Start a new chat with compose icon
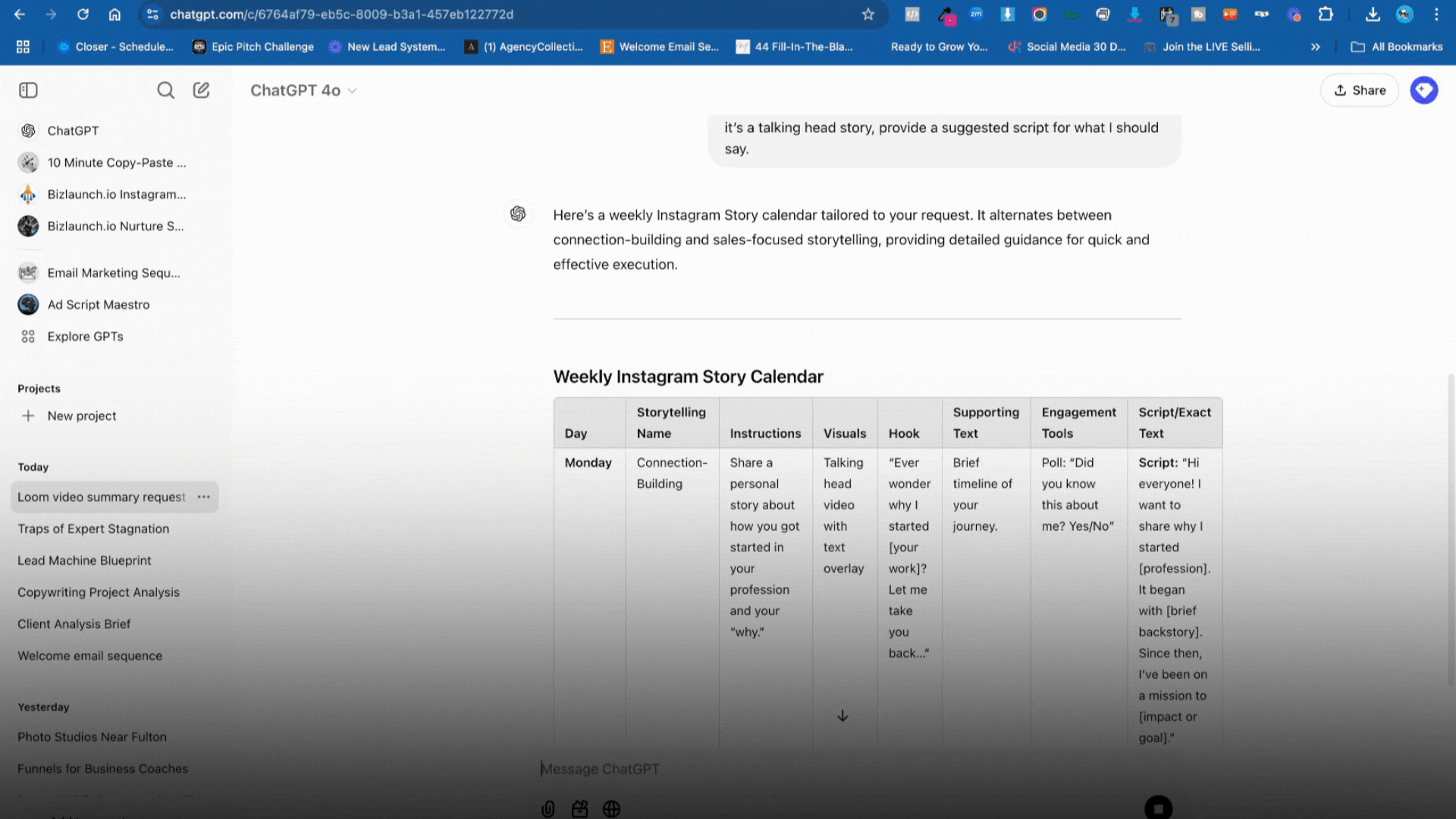This screenshot has width=1456, height=819. coord(201,90)
